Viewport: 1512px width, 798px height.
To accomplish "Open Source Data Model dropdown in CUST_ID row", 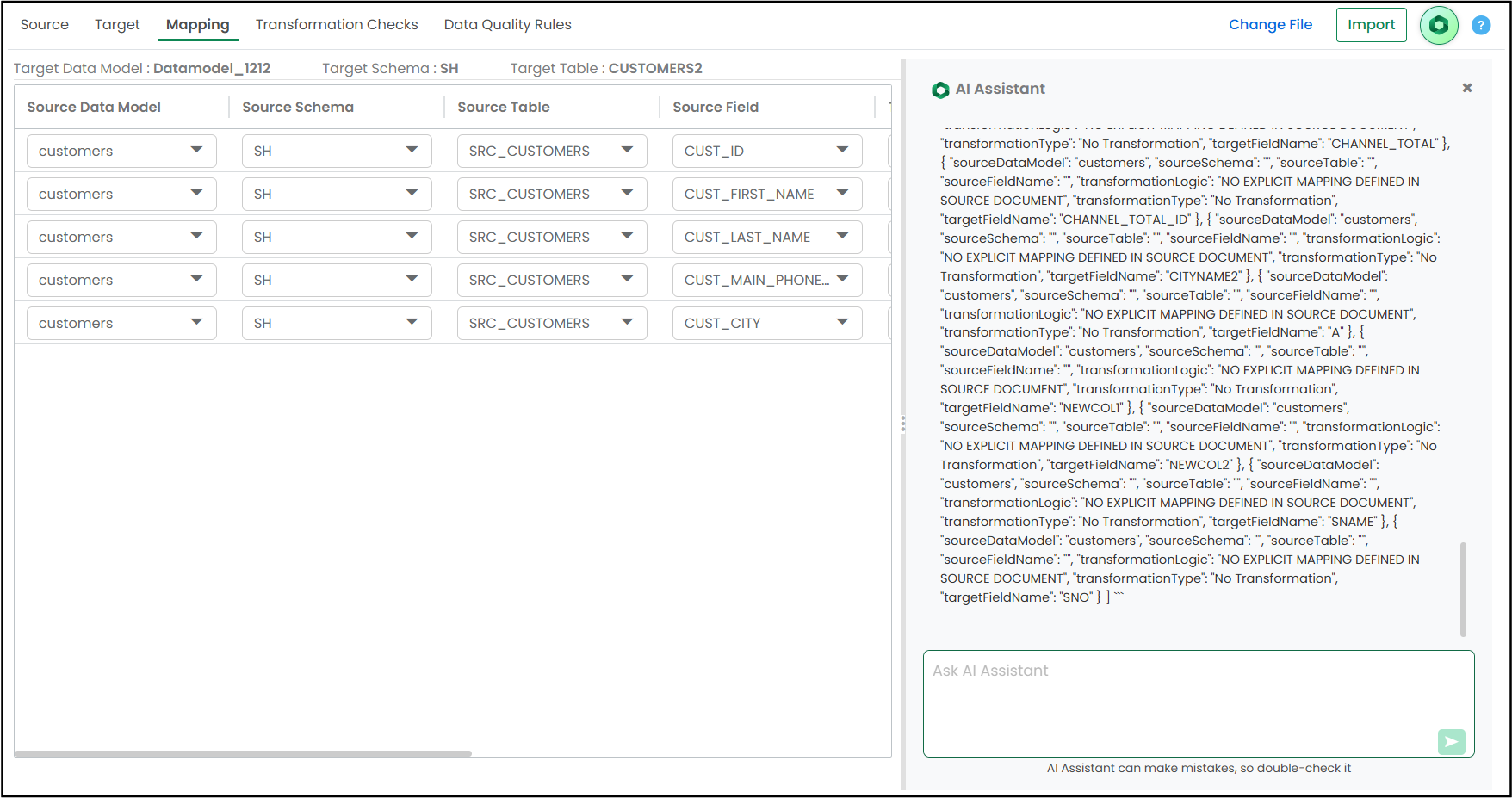I will click(x=121, y=151).
